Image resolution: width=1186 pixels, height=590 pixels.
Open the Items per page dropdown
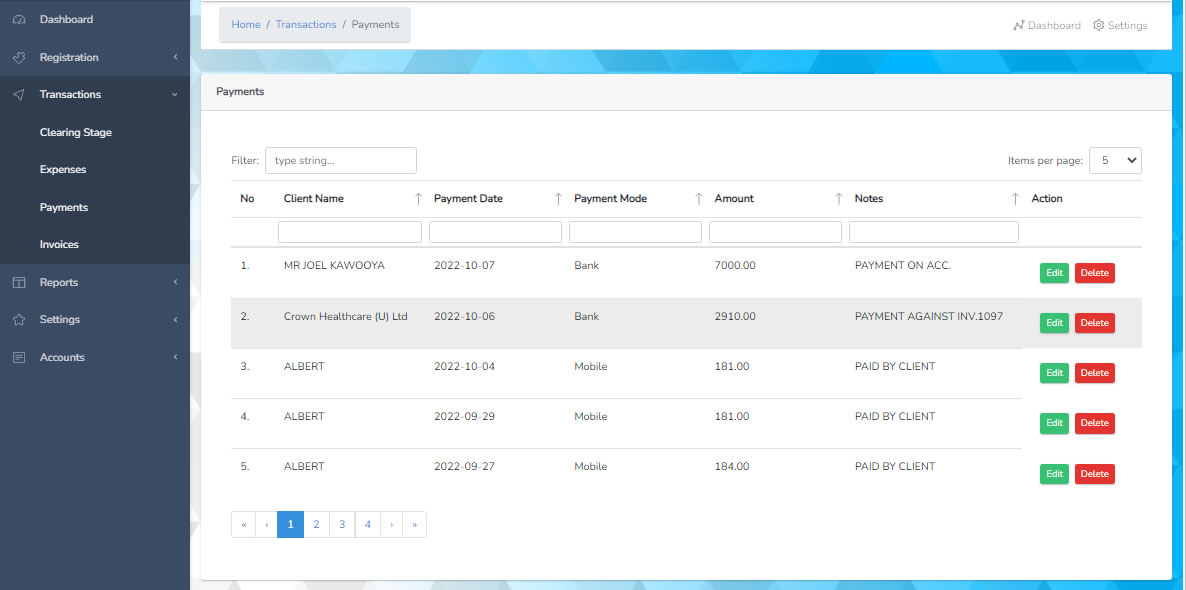click(x=1114, y=160)
